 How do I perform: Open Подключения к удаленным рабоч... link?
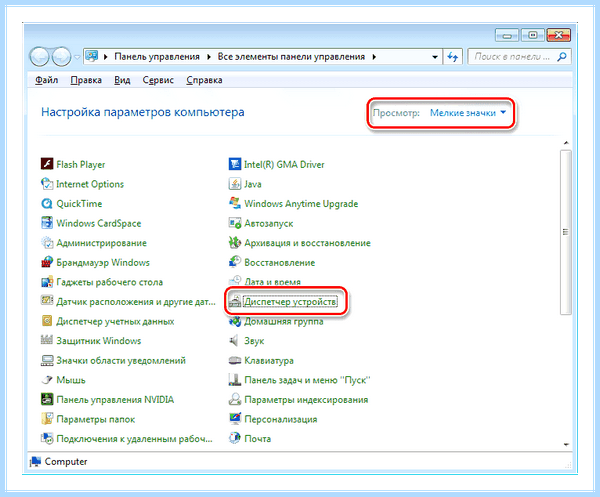[x=134, y=438]
